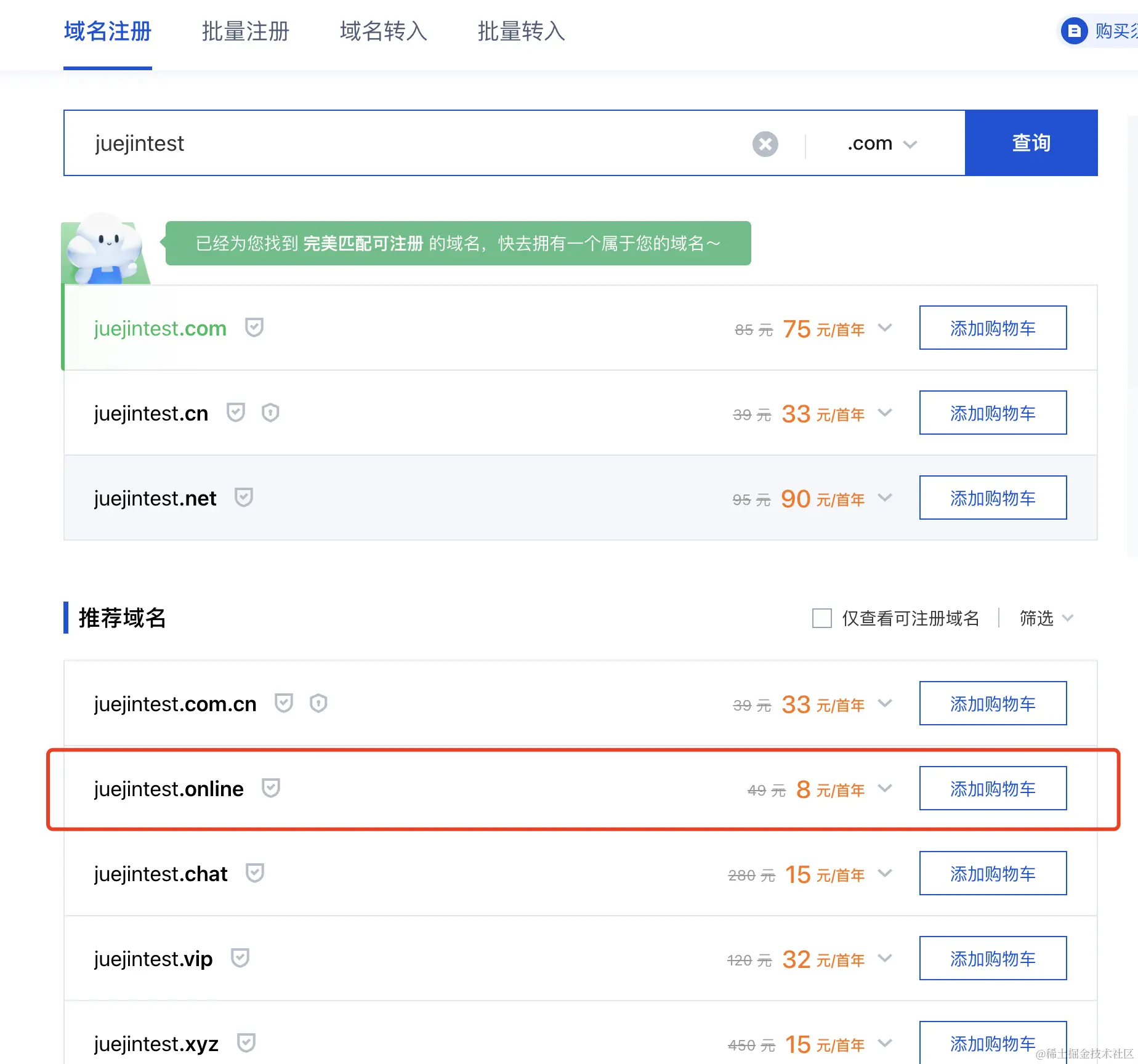The width and height of the screenshot is (1138, 1064).
Task: Clear the juejintest search text
Action: click(765, 144)
